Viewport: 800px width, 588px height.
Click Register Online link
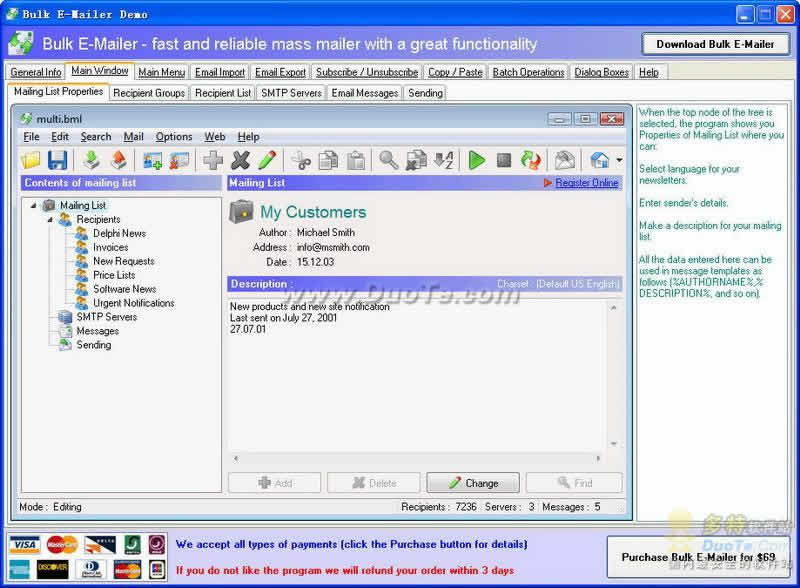587,183
